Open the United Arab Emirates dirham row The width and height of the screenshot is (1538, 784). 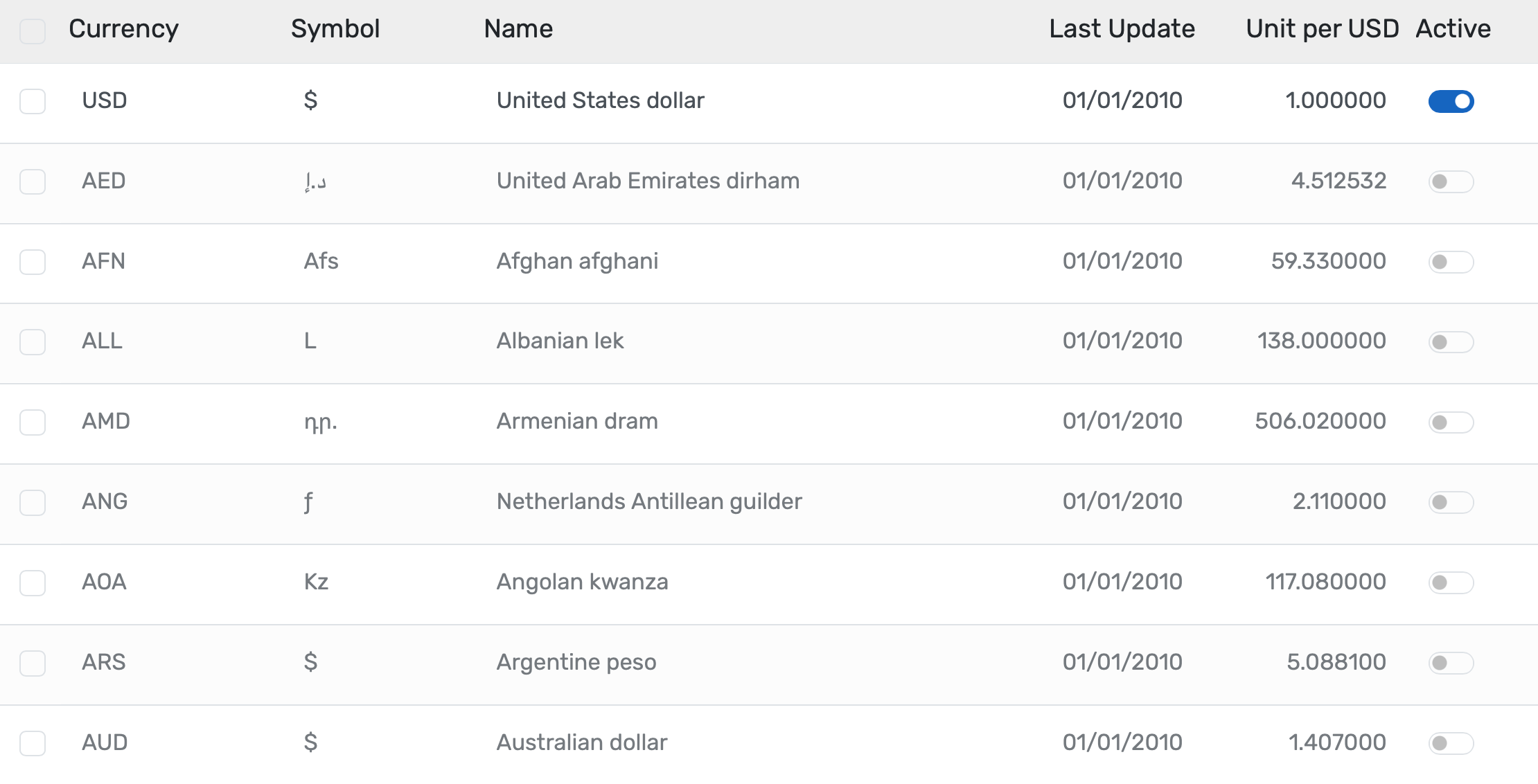[x=648, y=181]
